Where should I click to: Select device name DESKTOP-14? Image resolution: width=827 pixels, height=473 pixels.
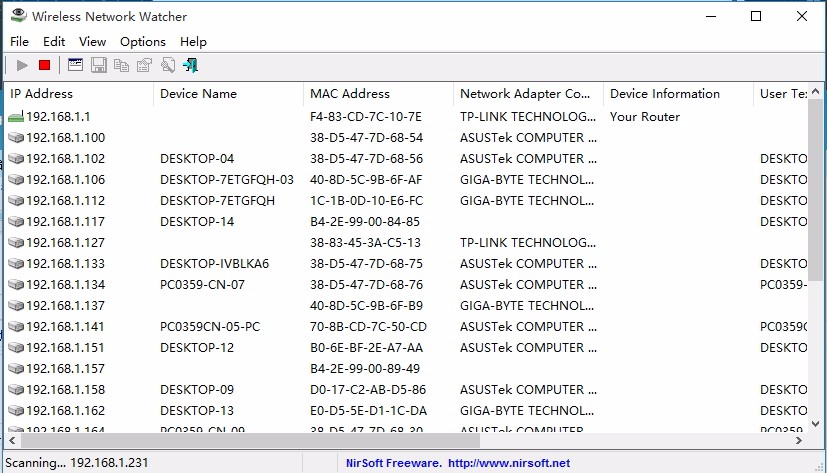[197, 221]
